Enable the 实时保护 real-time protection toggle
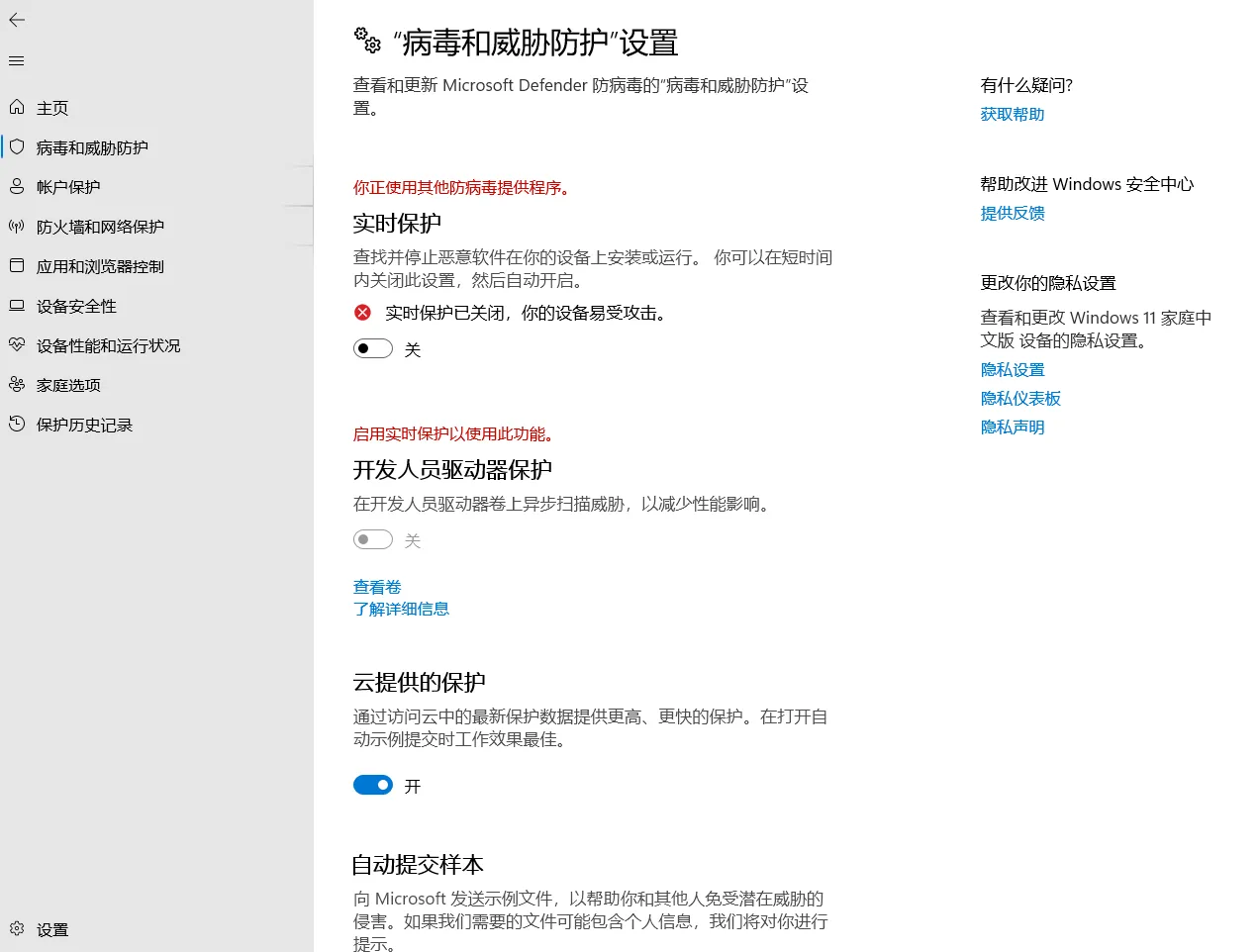 click(373, 348)
